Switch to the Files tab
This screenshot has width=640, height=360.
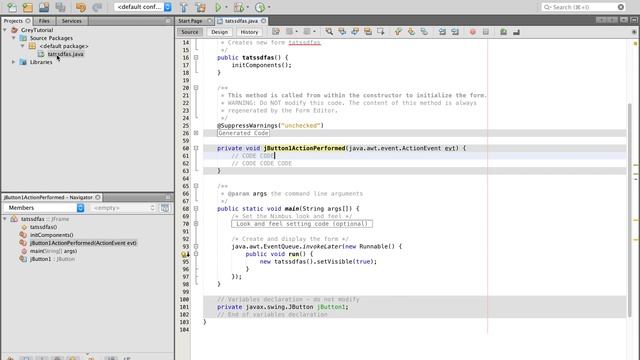(44, 21)
